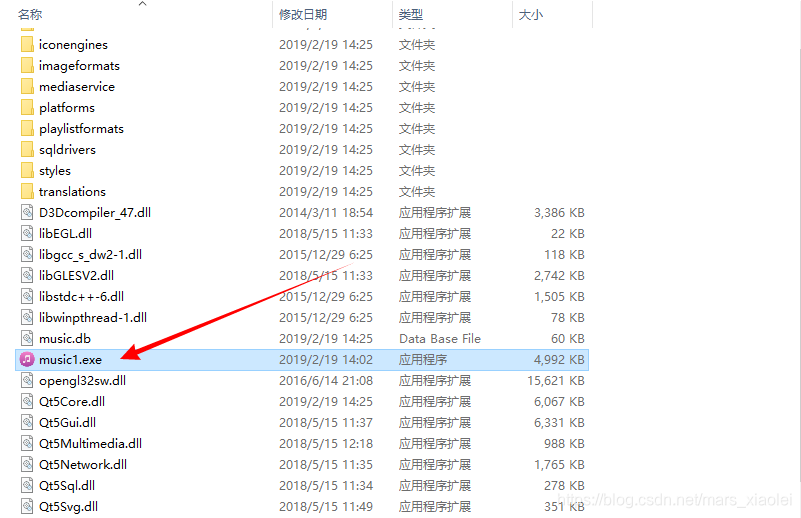Select the folder name iconengines
The width and height of the screenshot is (801, 518).
point(74,45)
